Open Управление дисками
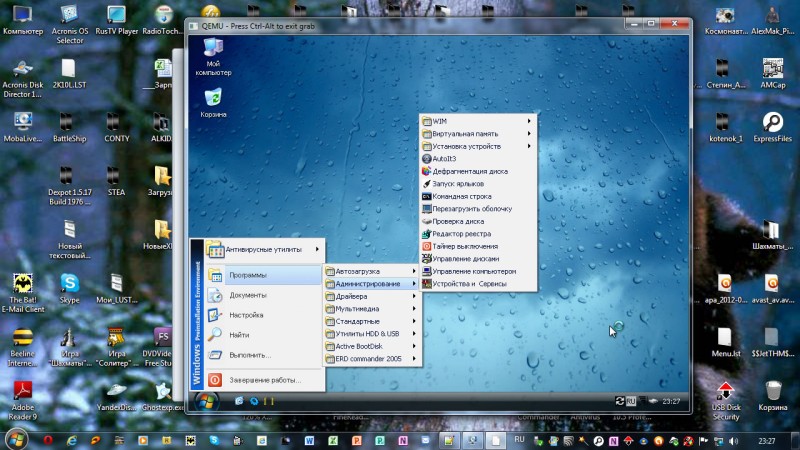The width and height of the screenshot is (800, 450). tap(467, 259)
